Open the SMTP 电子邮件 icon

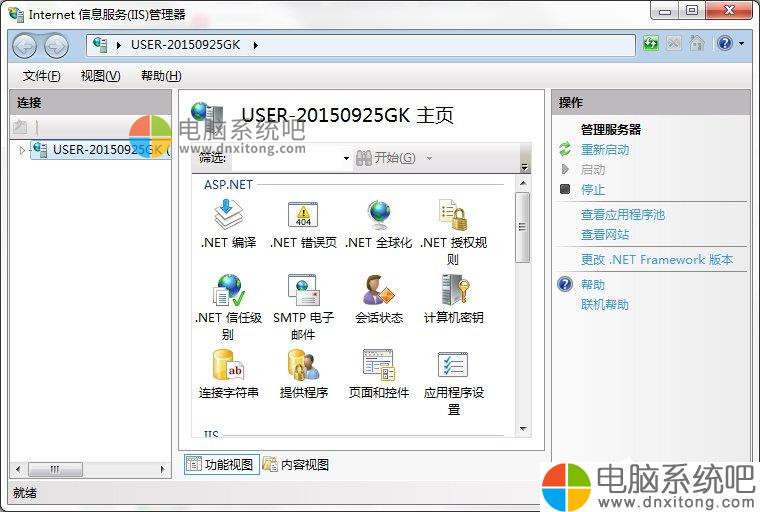(x=303, y=289)
